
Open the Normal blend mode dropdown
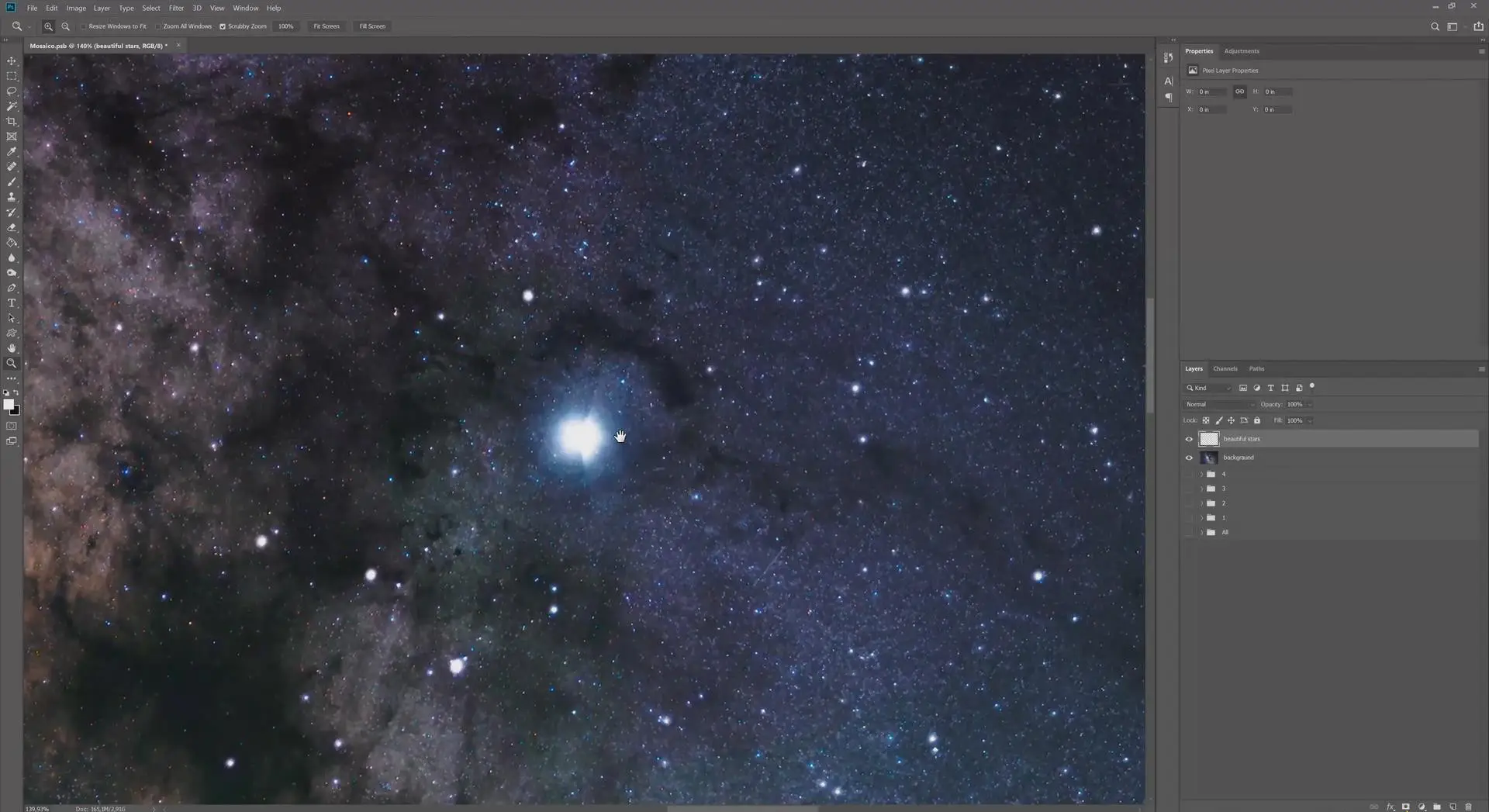coord(1219,404)
